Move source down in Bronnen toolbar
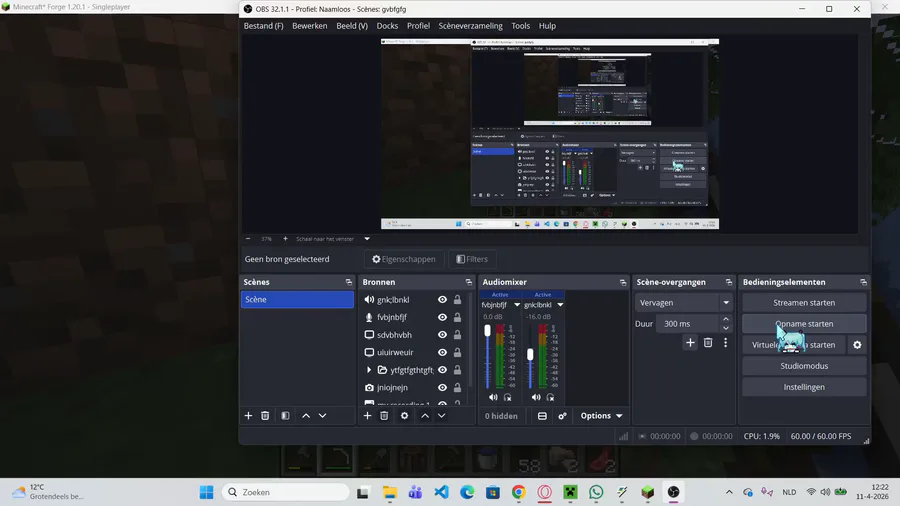The image size is (900, 506). pos(441,415)
